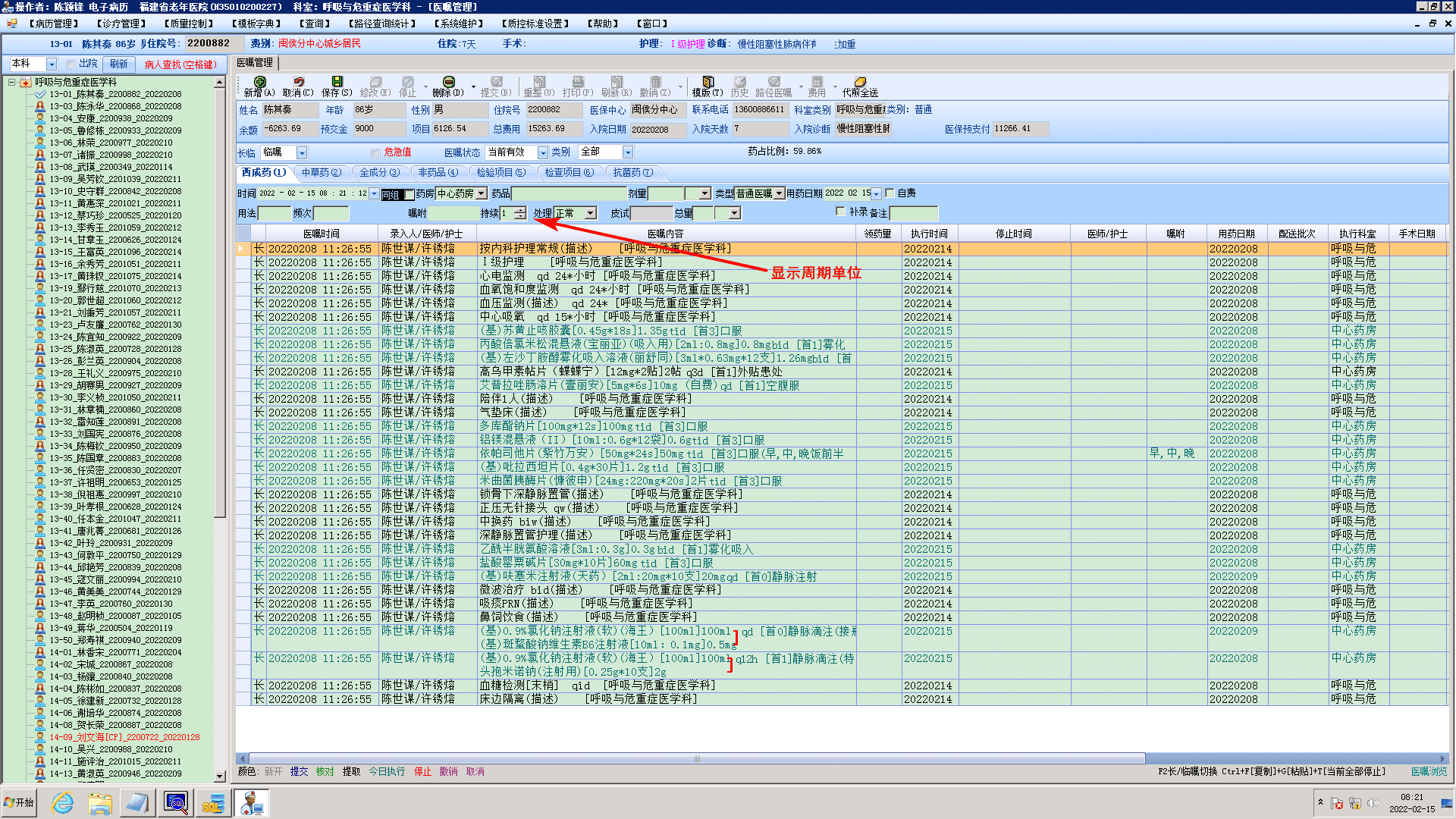
Task: Open the 医嘱状态 dropdown
Action: point(542,152)
